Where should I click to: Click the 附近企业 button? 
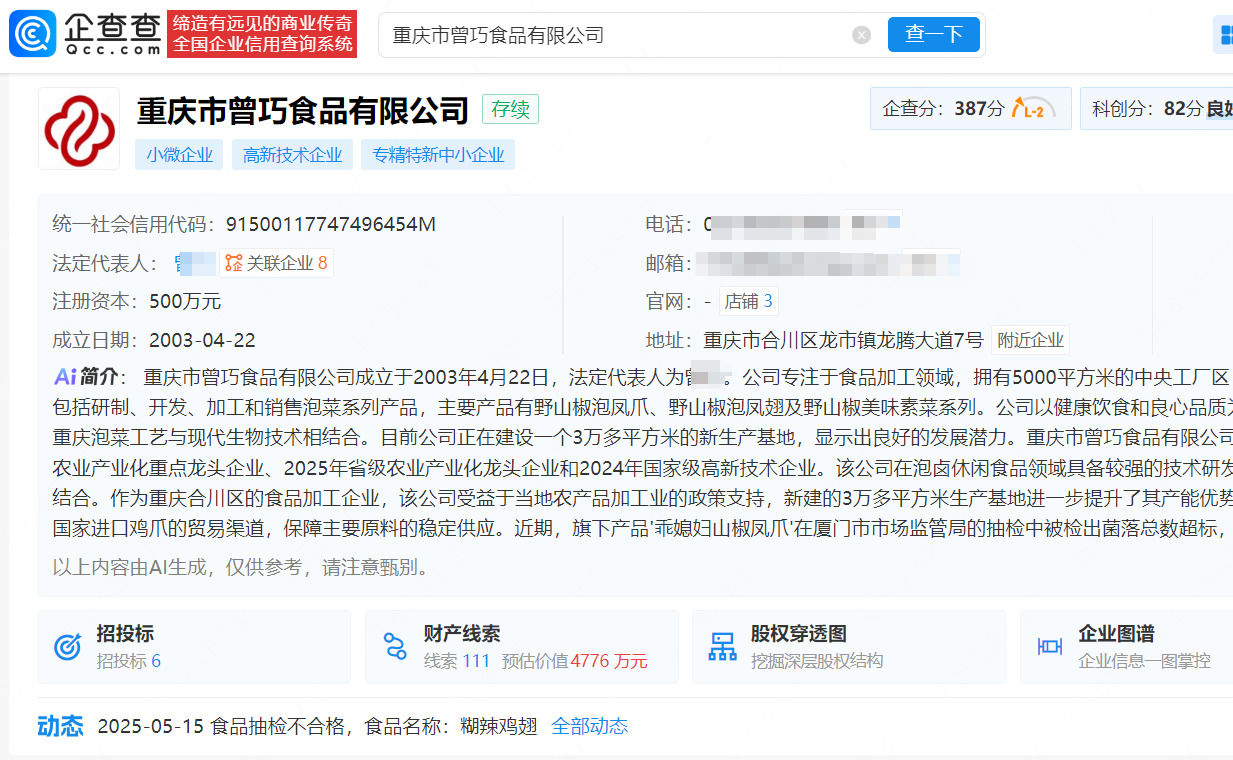pyautogui.click(x=1030, y=340)
